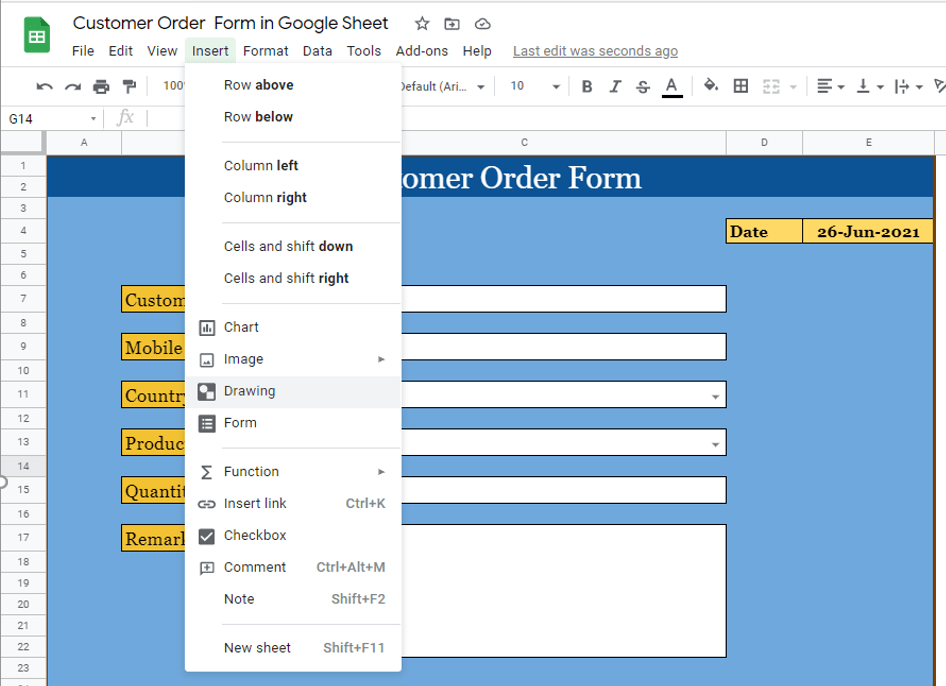Click the formula bar fx icon
Image resolution: width=946 pixels, height=686 pixels.
coord(125,118)
